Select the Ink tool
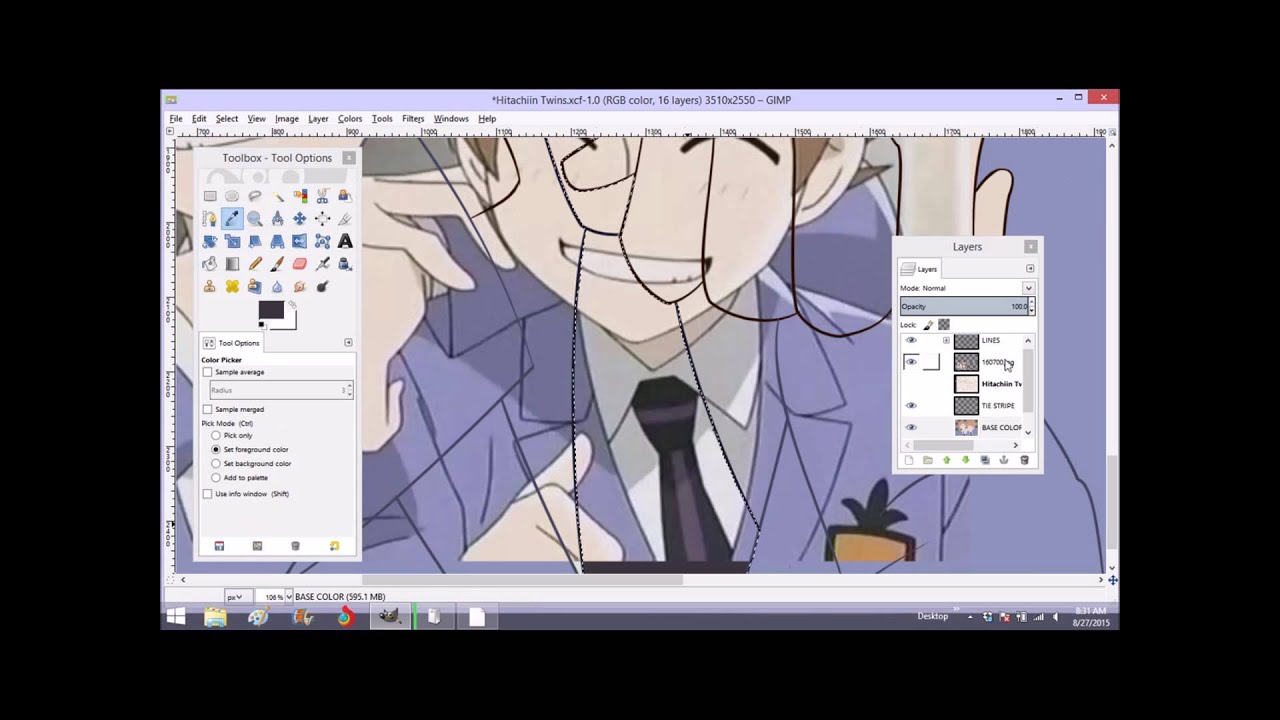The image size is (1280, 720). (345, 264)
